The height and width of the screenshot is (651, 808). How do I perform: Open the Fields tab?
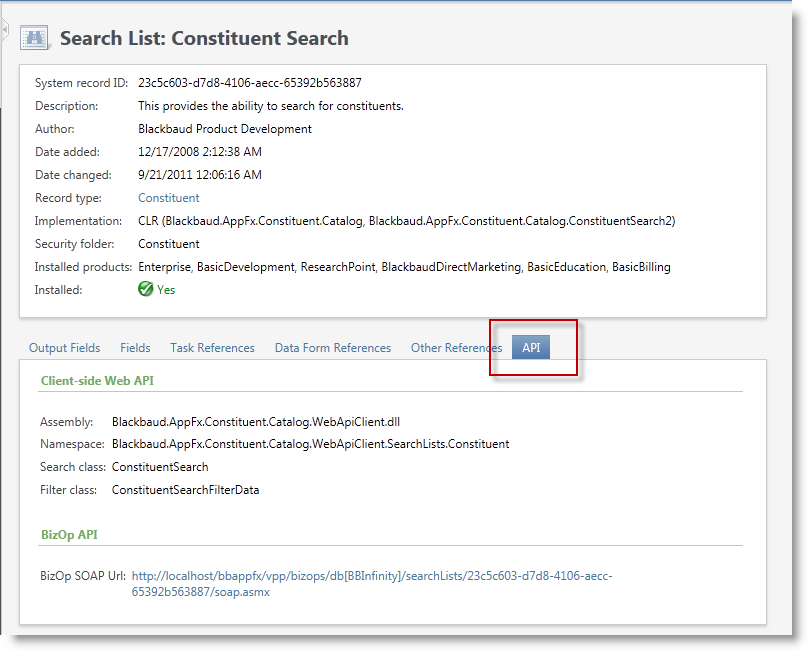[x=135, y=348]
